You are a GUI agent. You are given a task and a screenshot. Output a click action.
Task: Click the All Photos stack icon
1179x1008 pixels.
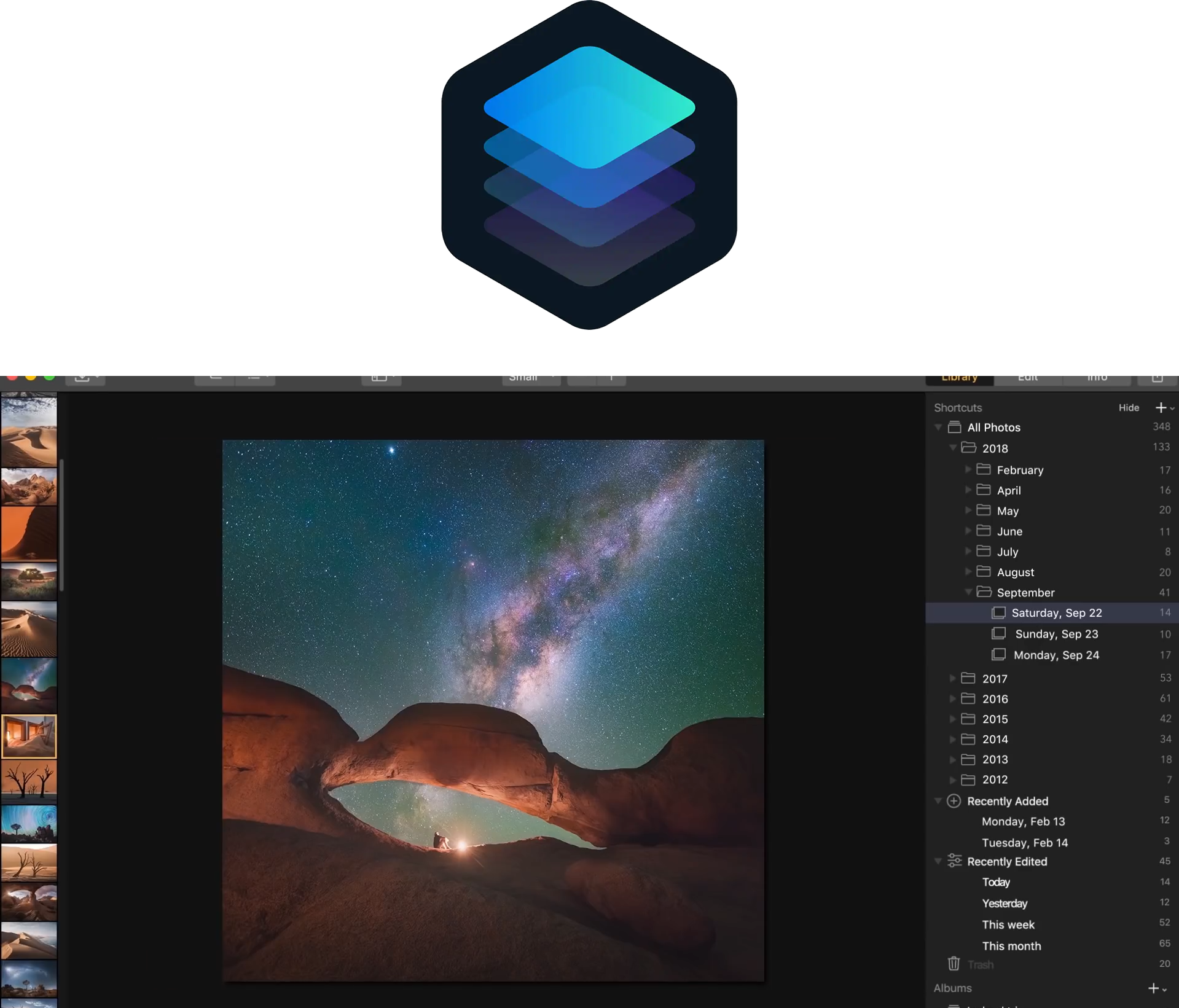954,427
